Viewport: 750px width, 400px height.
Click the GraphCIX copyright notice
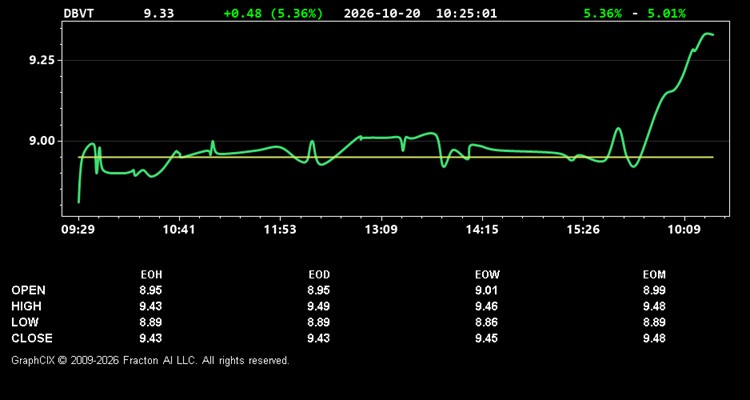pyautogui.click(x=150, y=360)
